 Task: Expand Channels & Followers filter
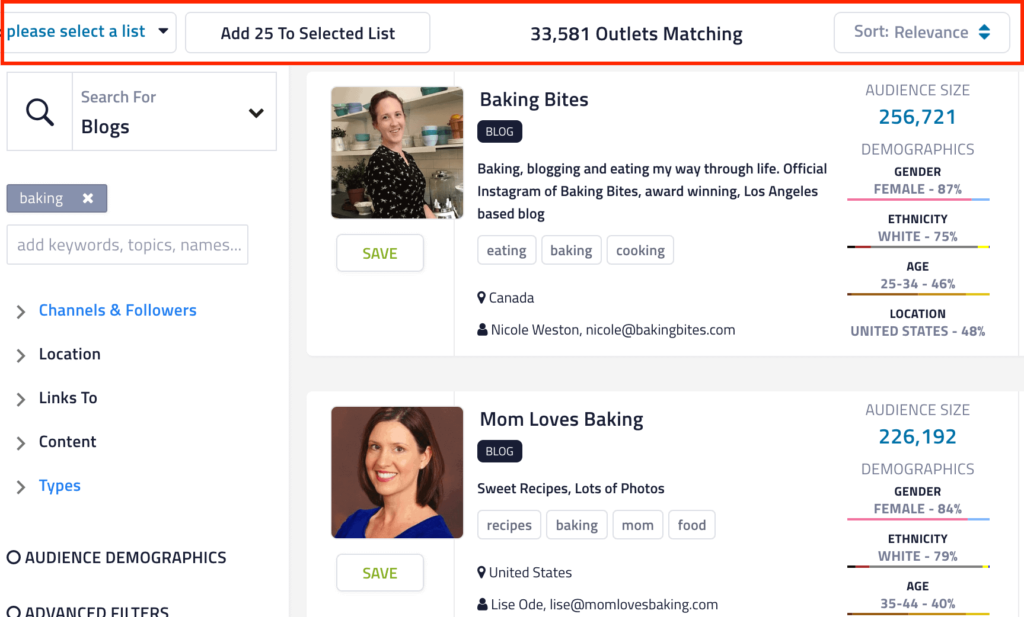click(21, 312)
